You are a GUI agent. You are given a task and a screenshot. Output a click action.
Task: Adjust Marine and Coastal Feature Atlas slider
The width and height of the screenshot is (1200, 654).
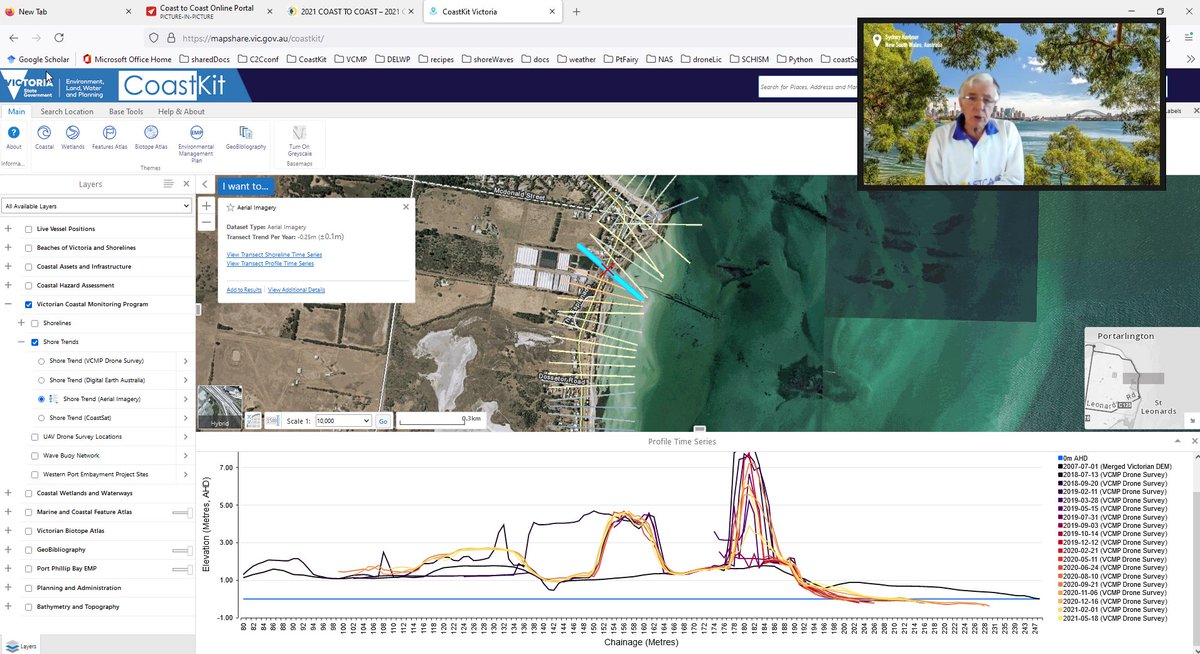(x=182, y=512)
